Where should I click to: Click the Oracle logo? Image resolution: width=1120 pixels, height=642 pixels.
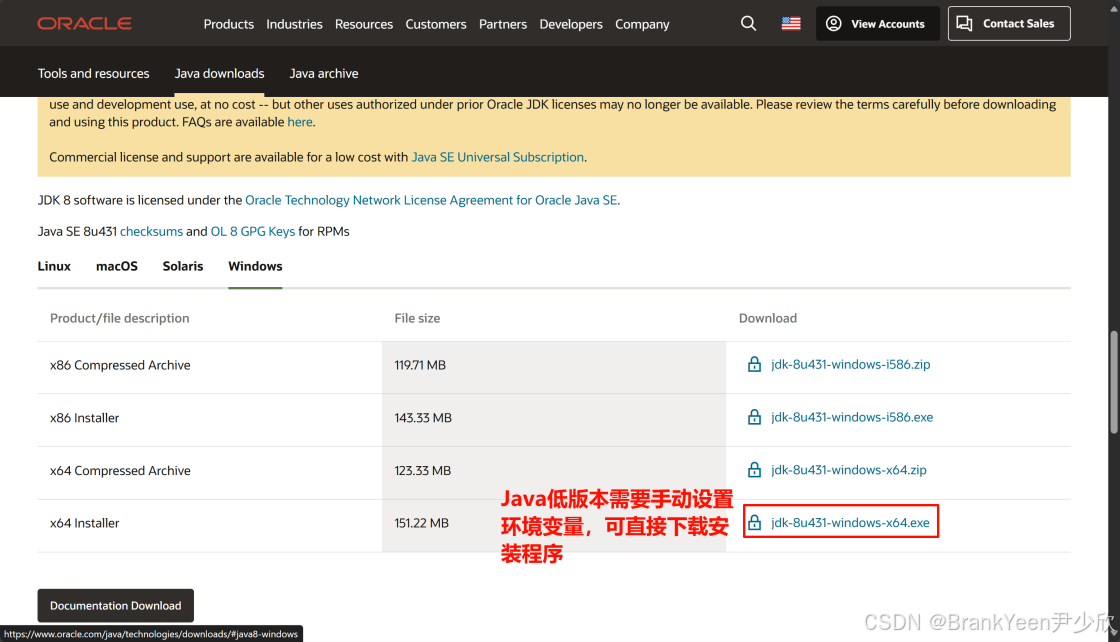point(84,24)
